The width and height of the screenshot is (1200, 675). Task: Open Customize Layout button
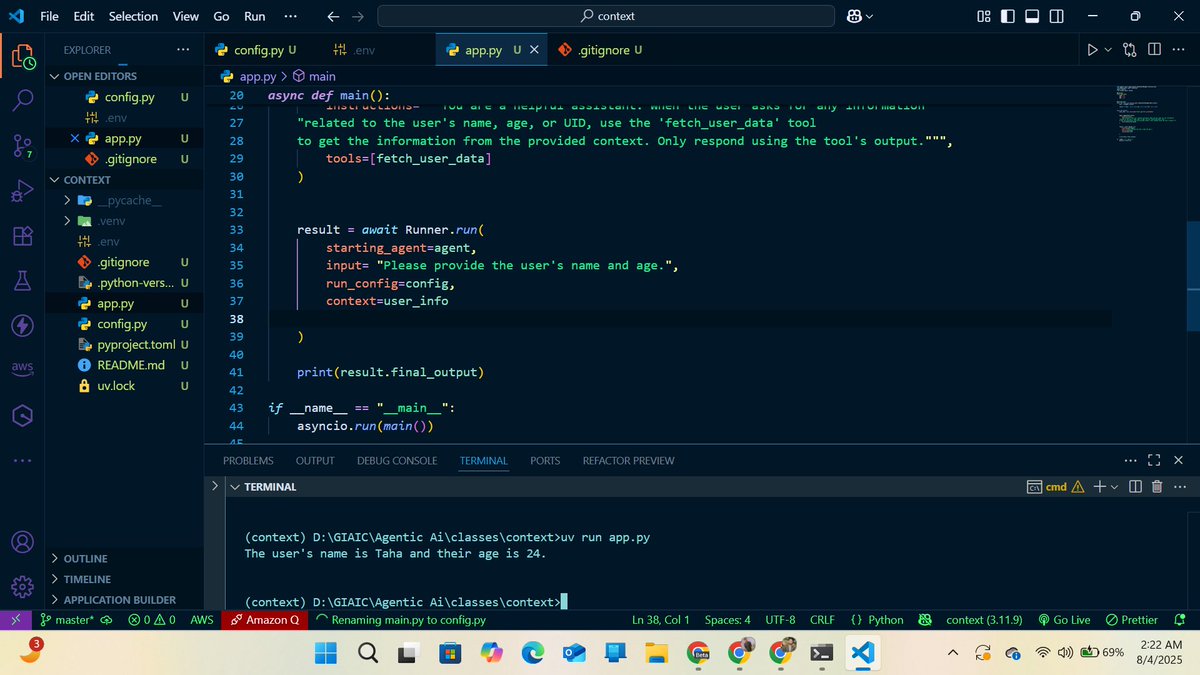coord(983,16)
